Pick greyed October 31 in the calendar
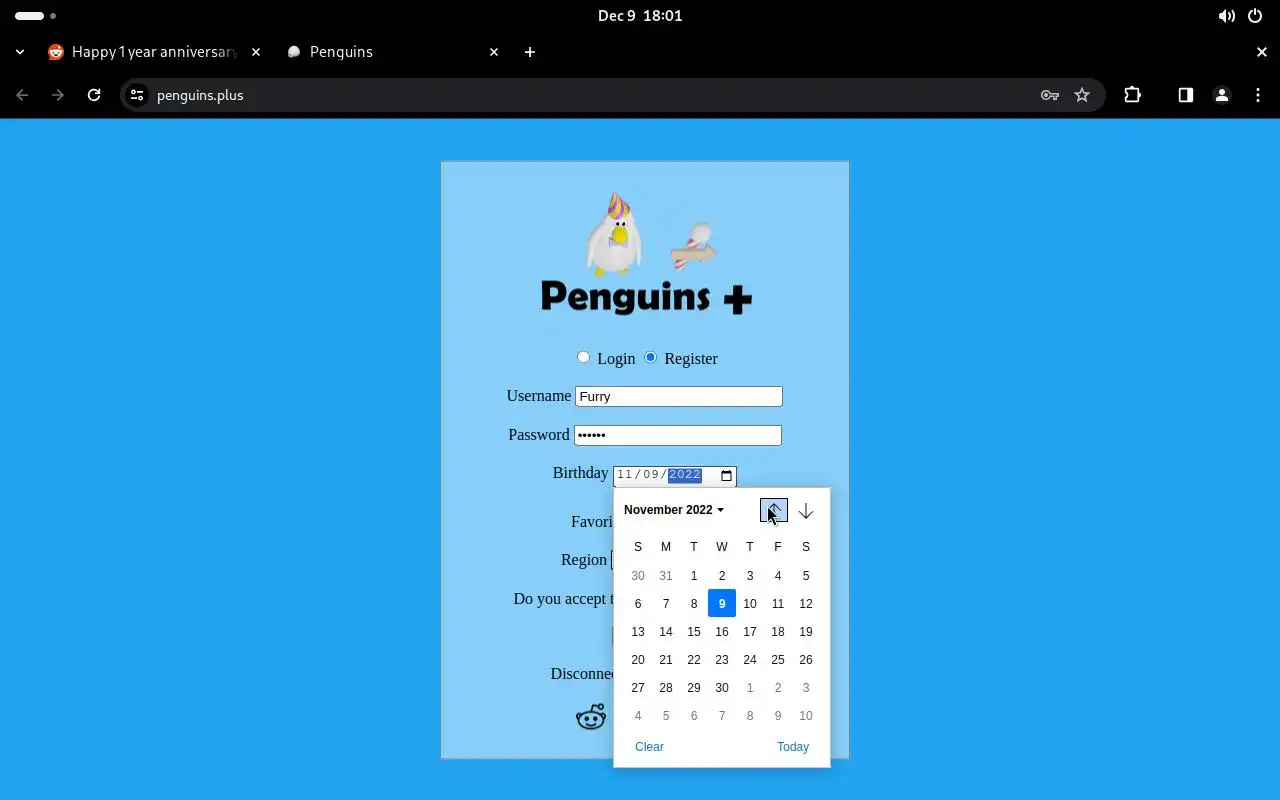Image resolution: width=1280 pixels, height=800 pixels. coord(666,576)
